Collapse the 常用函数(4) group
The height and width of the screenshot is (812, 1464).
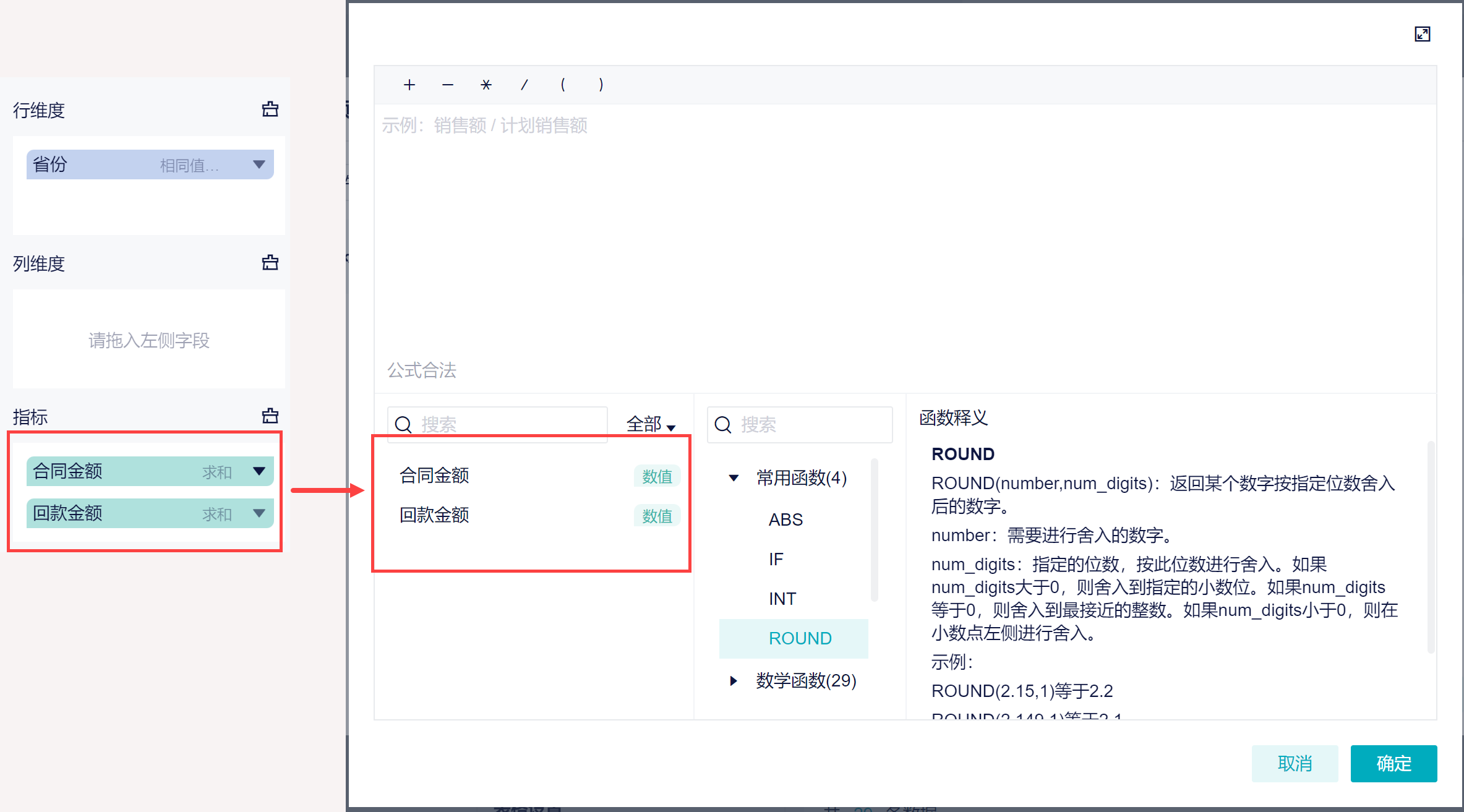[x=734, y=477]
